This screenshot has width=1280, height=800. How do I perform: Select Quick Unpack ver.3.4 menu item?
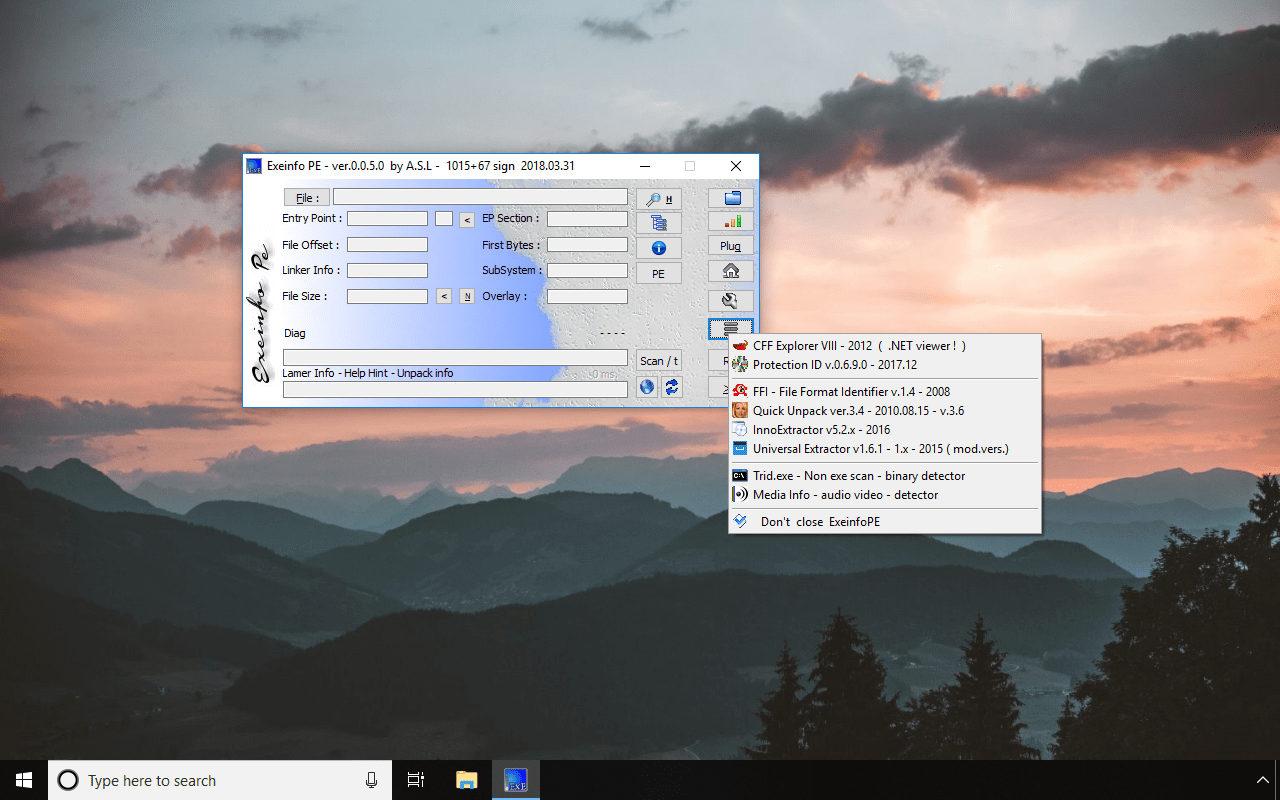885,411
